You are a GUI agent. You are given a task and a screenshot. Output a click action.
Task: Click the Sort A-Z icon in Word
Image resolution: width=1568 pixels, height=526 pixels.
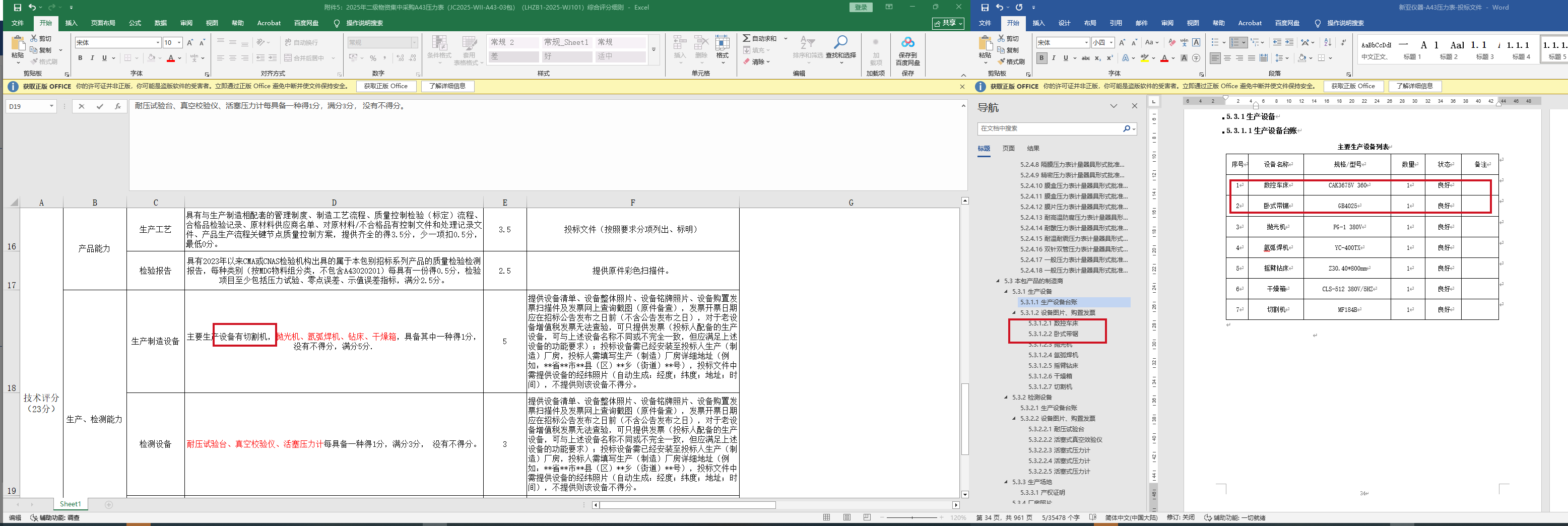tap(1328, 43)
